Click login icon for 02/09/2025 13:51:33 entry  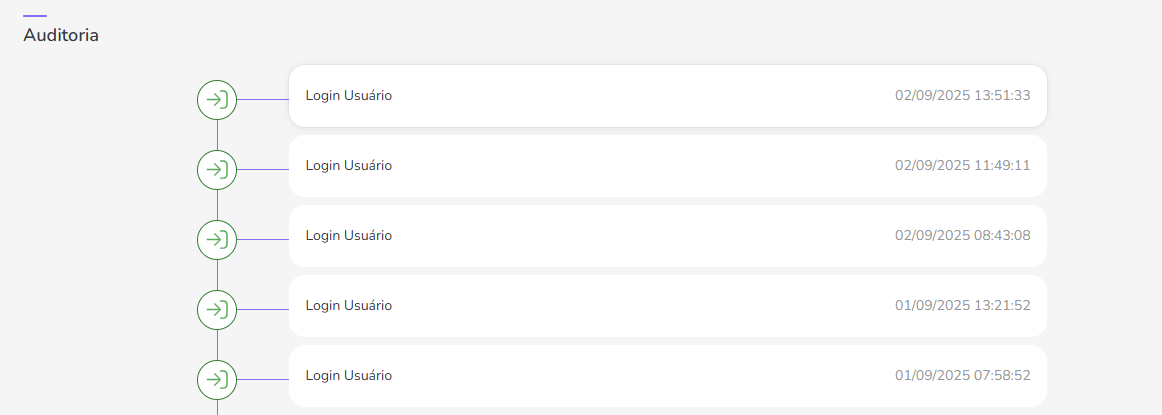pos(217,100)
